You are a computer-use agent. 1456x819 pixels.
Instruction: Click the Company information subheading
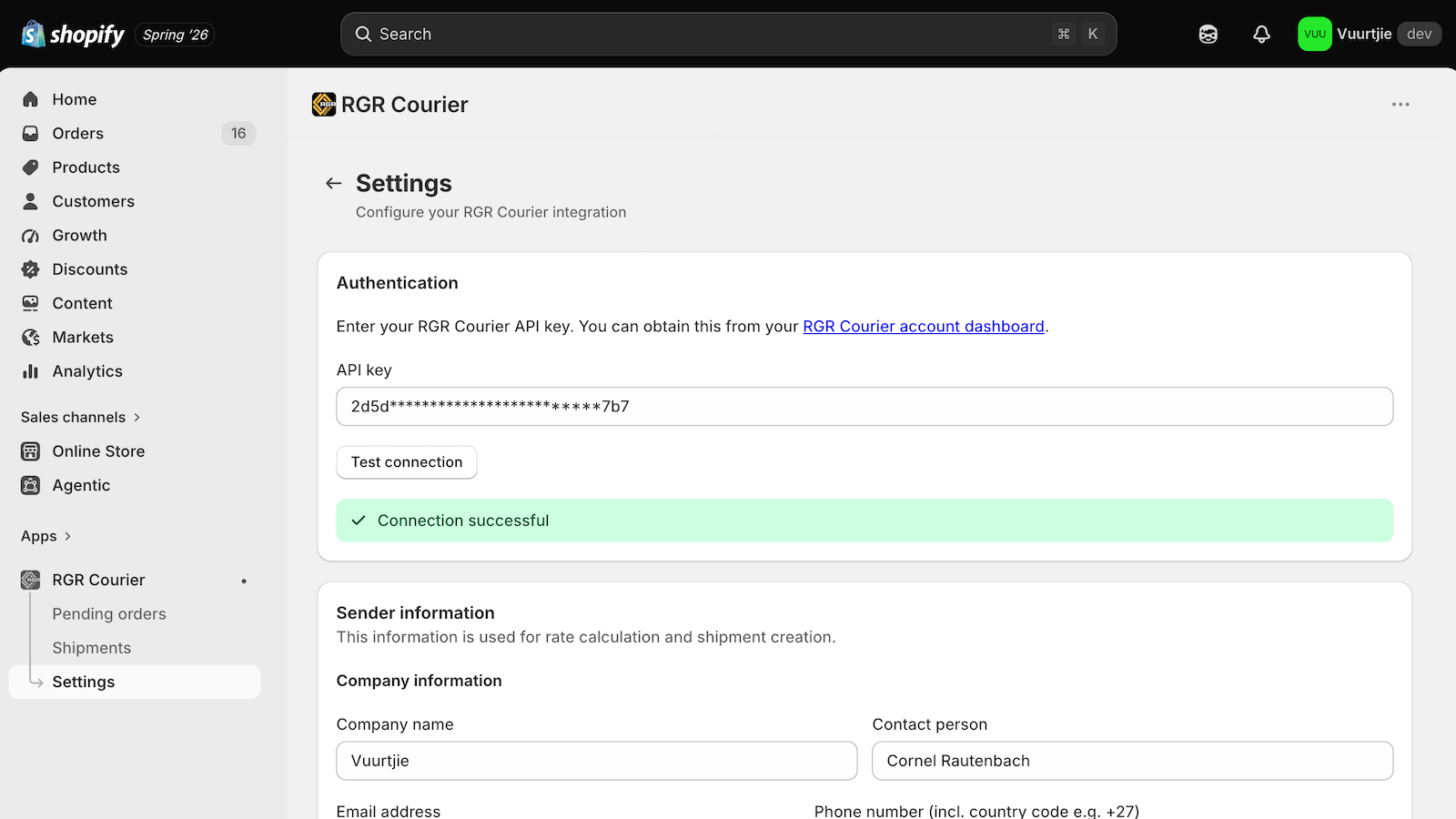coord(420,681)
